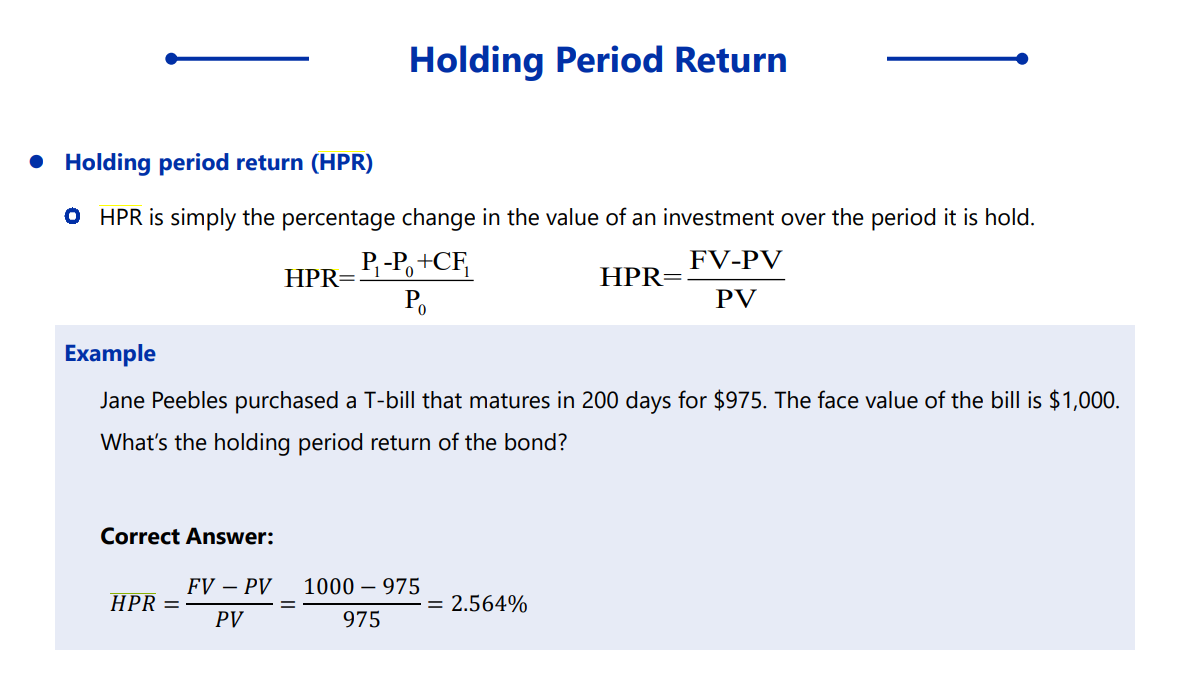This screenshot has width=1191, height=675.
Task: Click the question about the bond's return
Action: point(334,442)
